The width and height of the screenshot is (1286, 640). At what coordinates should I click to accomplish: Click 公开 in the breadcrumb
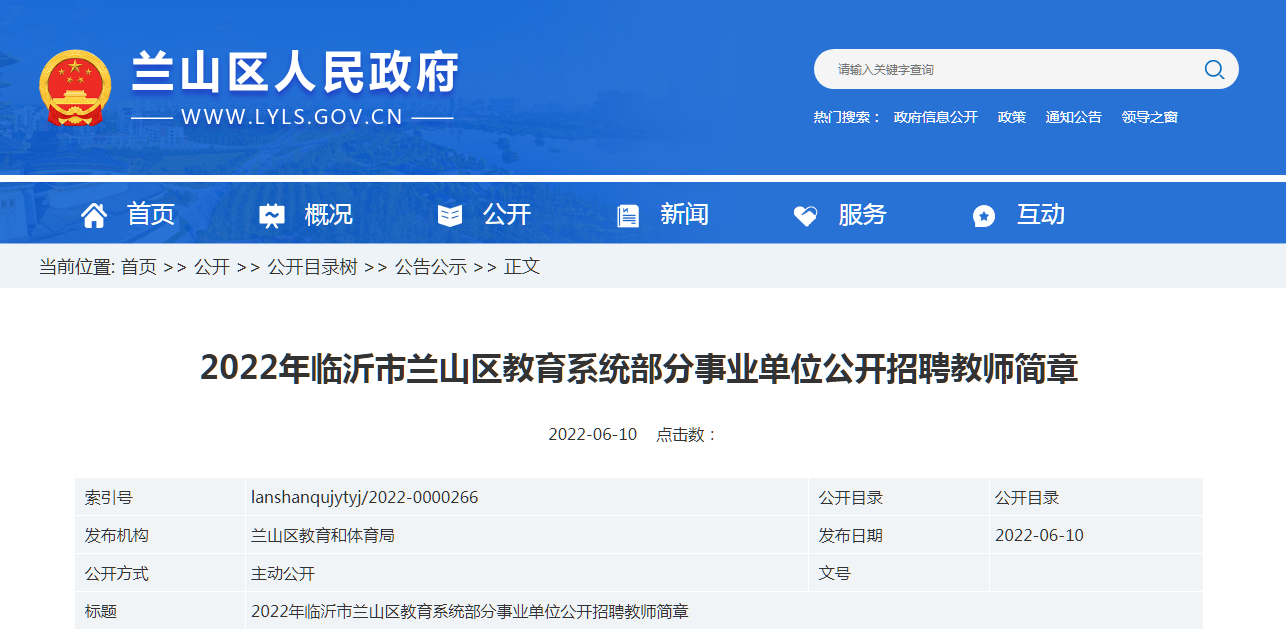click(x=212, y=267)
